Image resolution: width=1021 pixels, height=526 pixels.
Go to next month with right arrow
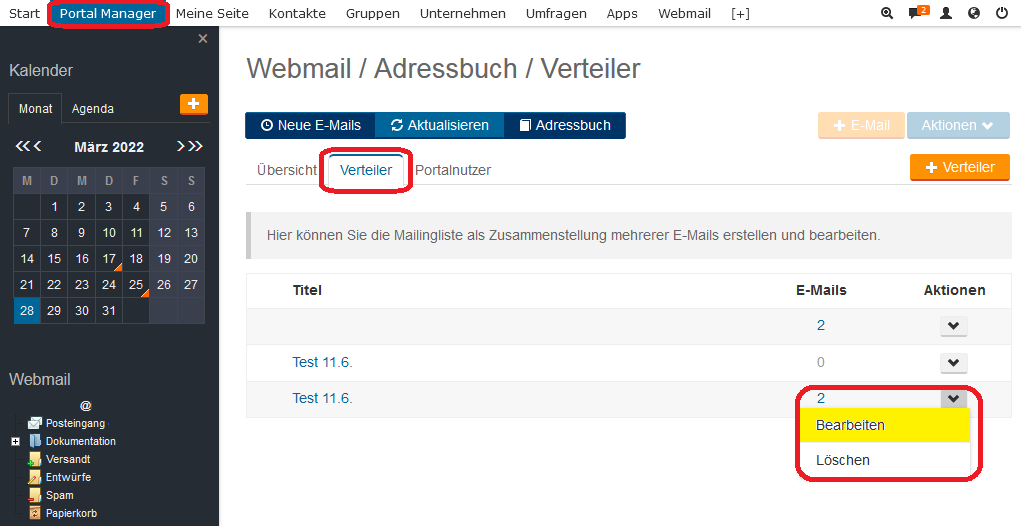click(x=180, y=146)
